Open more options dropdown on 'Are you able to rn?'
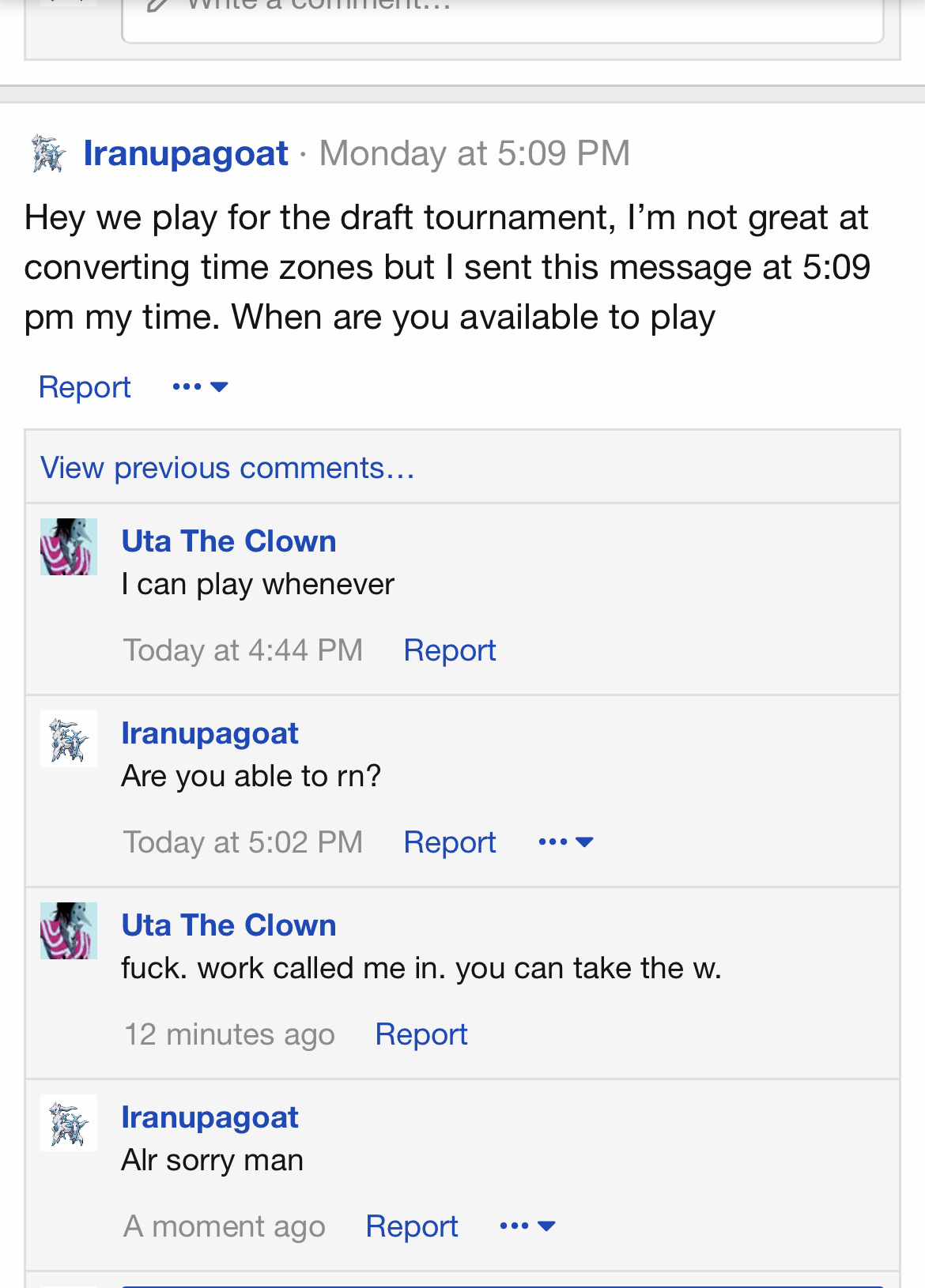925x1288 pixels. tap(565, 842)
